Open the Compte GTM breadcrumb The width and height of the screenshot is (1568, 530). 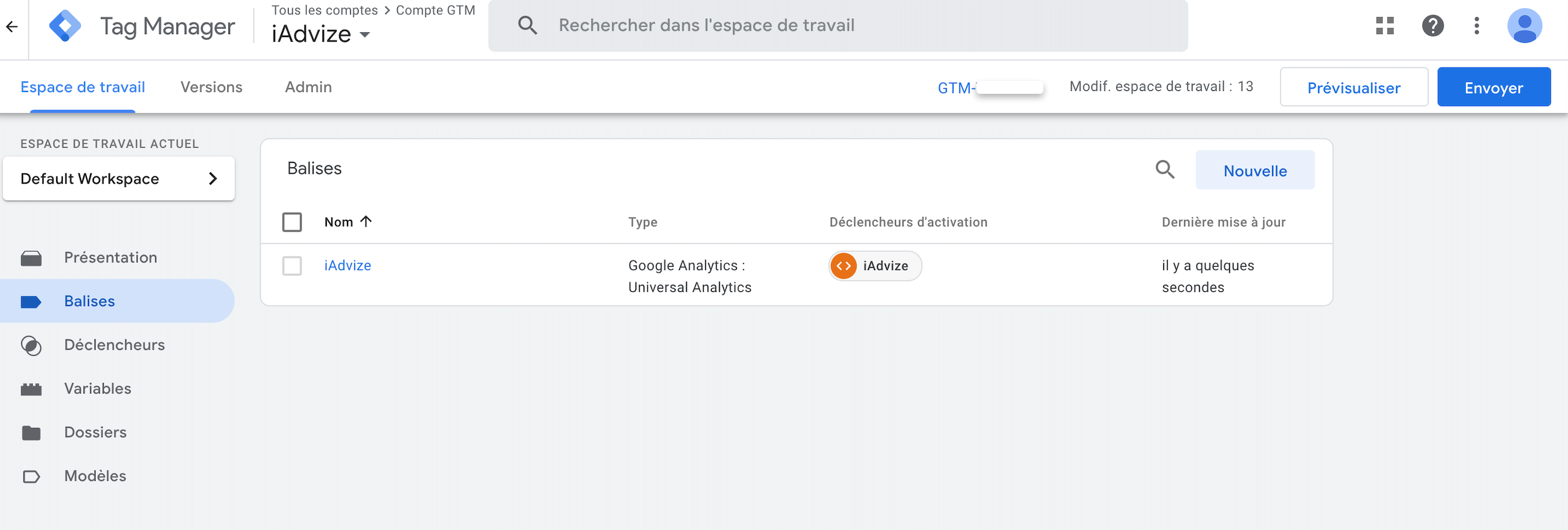435,11
